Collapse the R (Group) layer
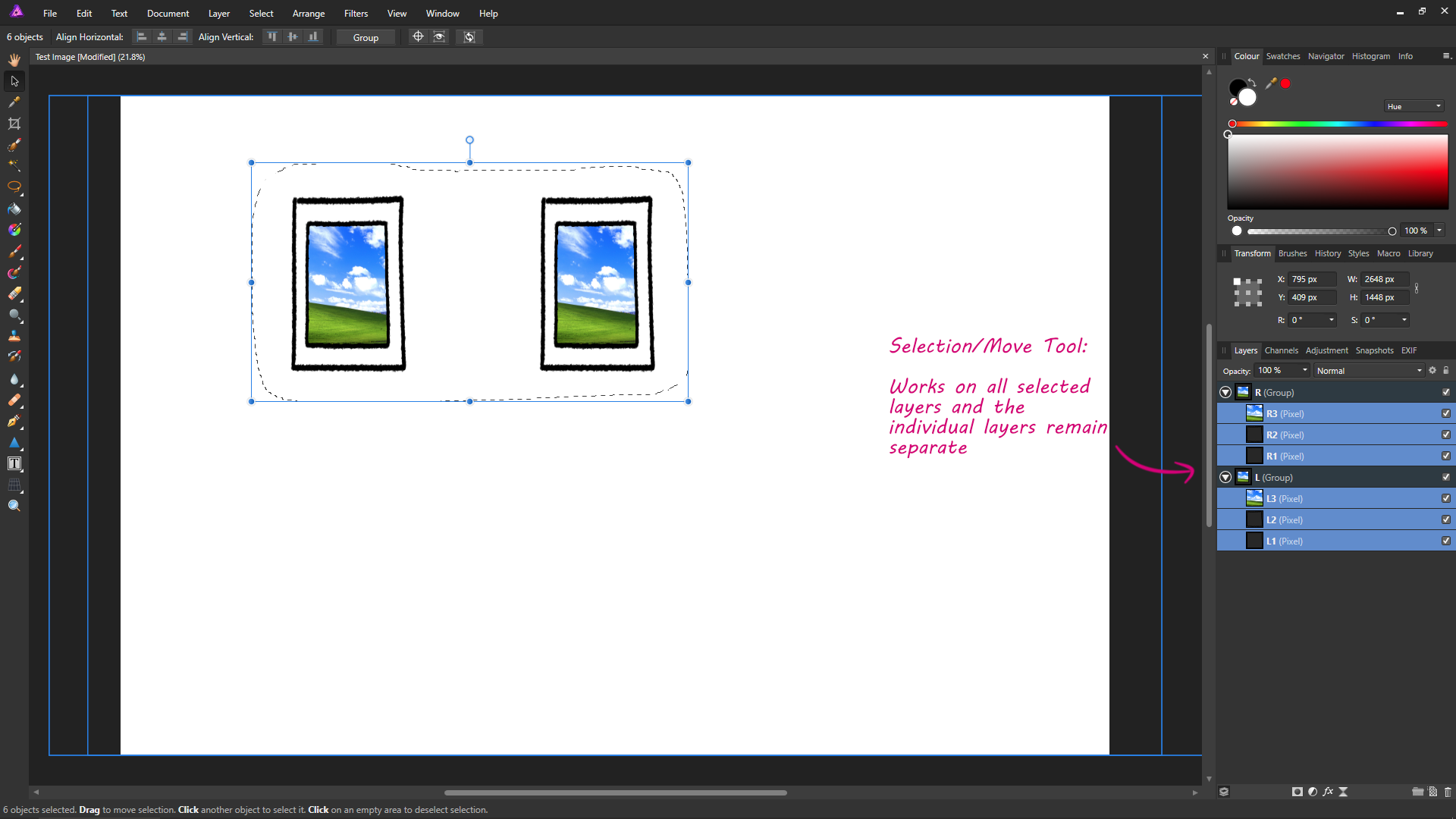Screen dimensions: 1456x819 point(1225,392)
